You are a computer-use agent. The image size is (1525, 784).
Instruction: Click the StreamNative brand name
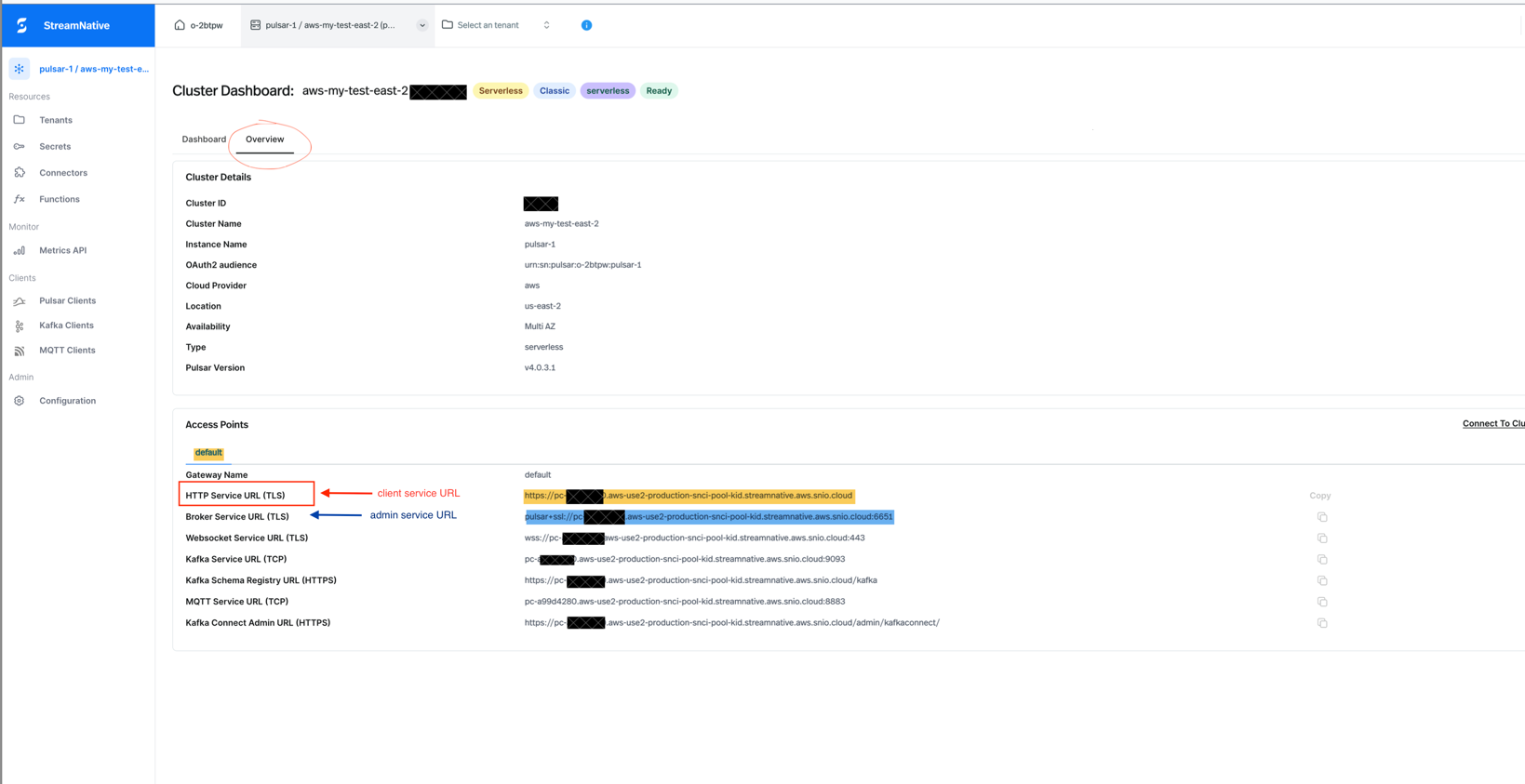click(76, 26)
